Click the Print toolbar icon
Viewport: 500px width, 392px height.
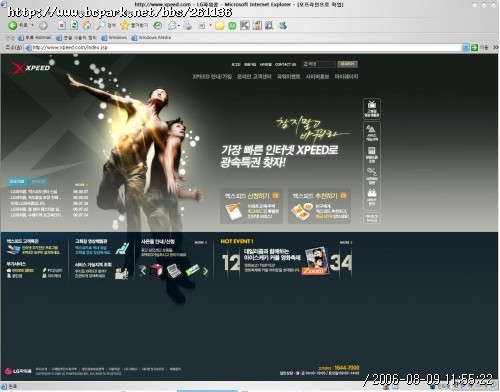[x=188, y=25]
